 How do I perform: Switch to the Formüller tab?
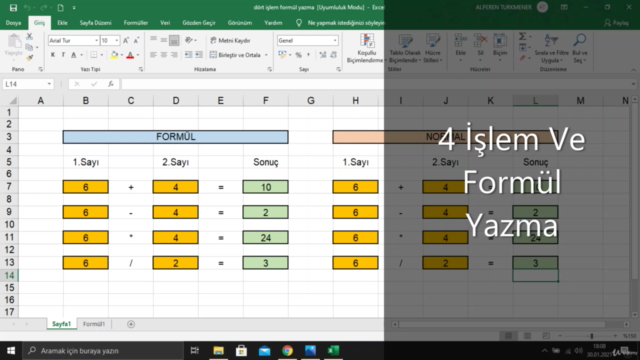(x=136, y=23)
